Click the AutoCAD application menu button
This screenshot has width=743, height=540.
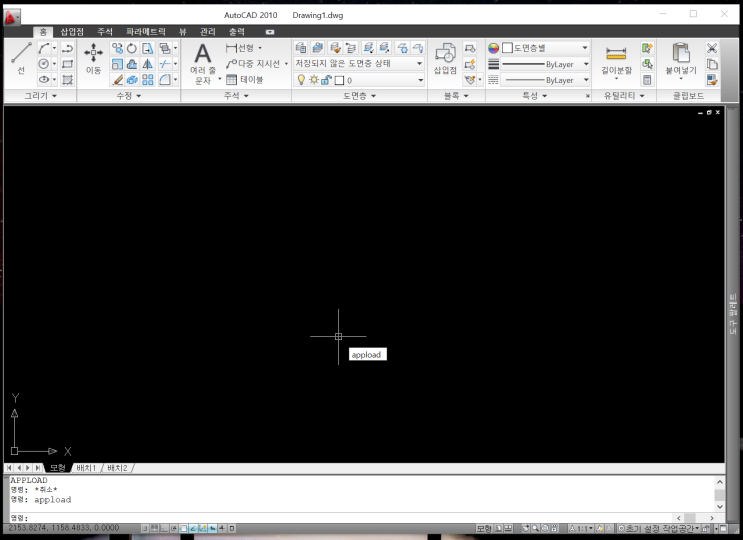11,17
